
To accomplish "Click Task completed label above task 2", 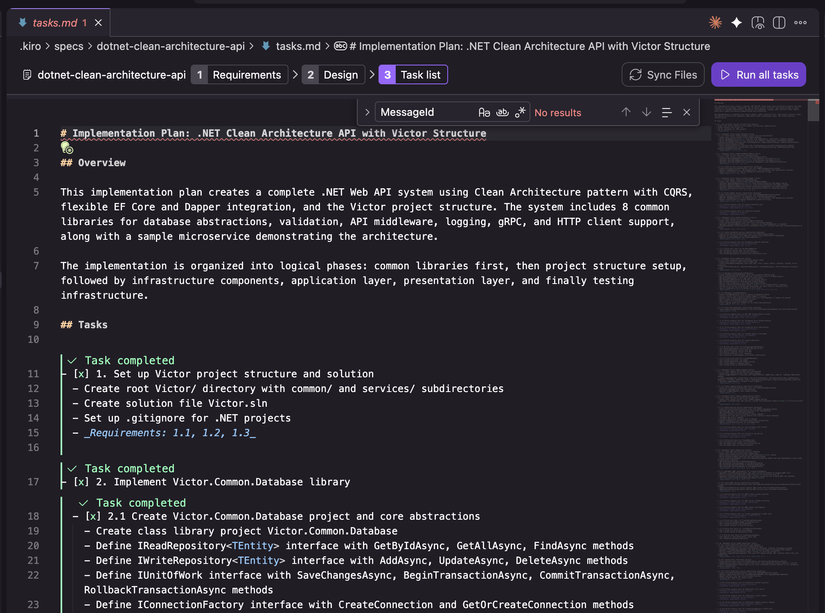I will 129,468.
